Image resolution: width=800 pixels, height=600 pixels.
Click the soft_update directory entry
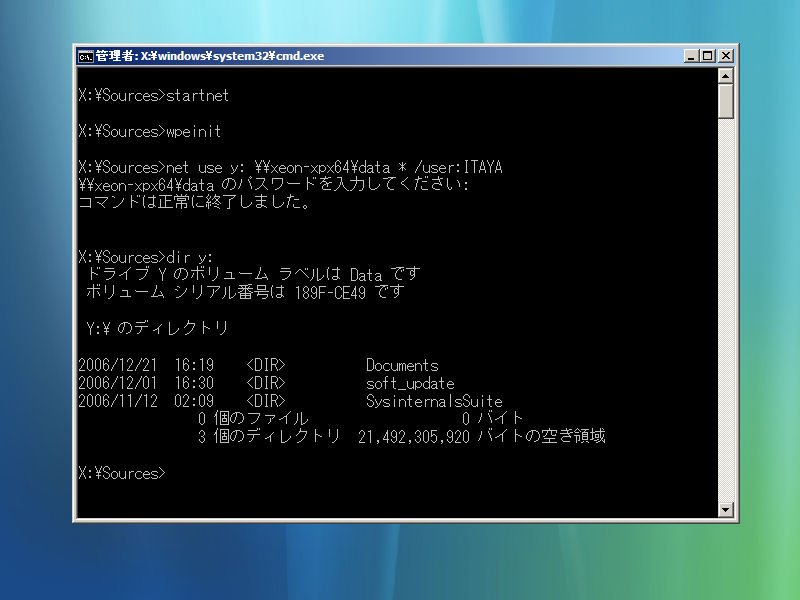pos(410,383)
